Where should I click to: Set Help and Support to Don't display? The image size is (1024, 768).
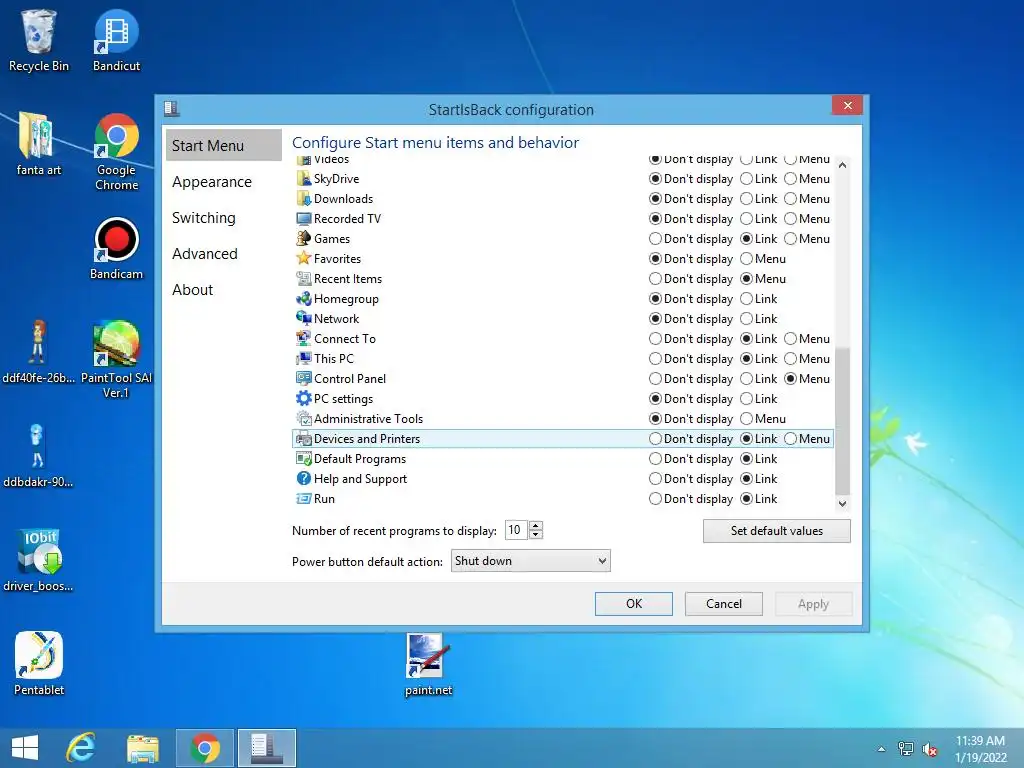(655, 478)
